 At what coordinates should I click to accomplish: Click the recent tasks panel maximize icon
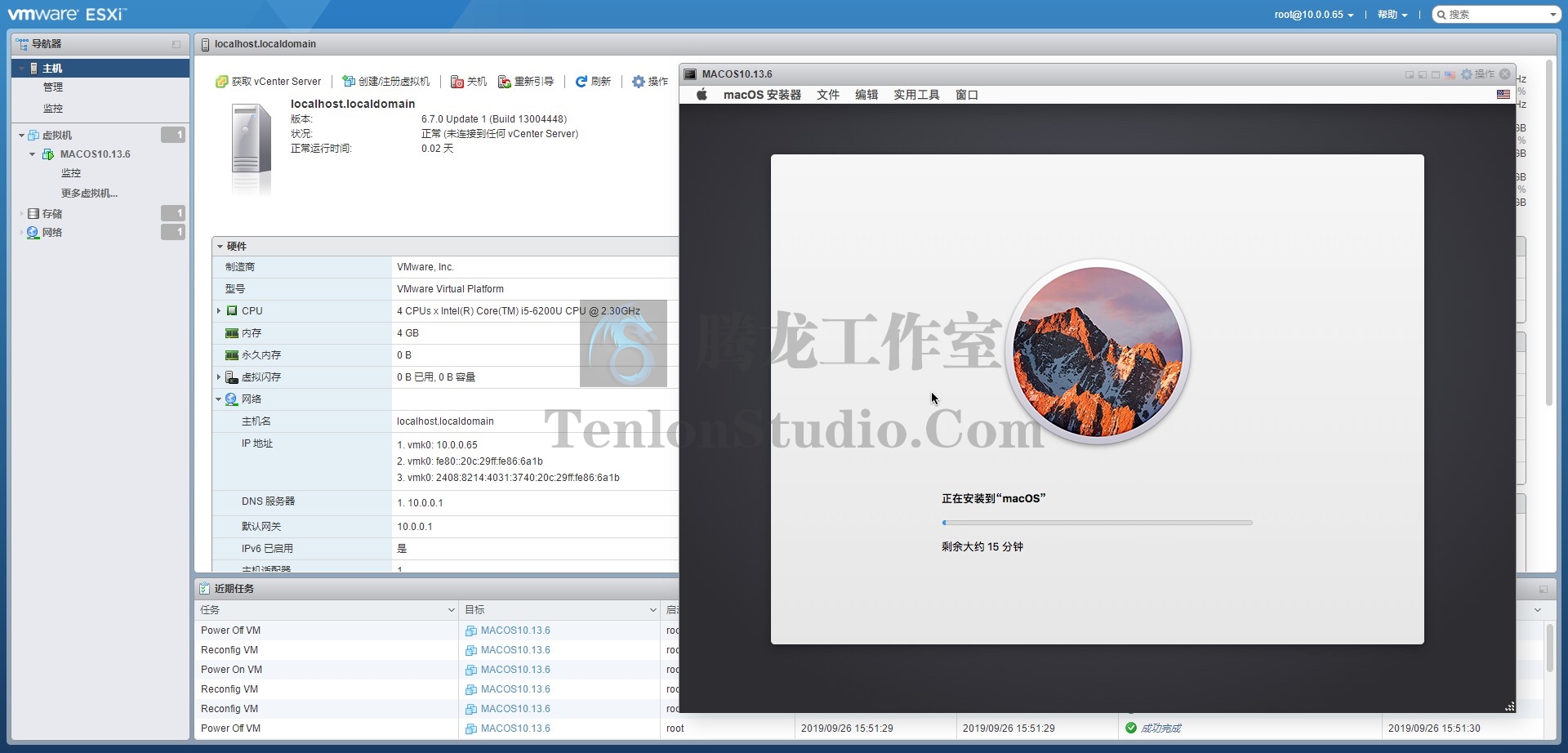pyautogui.click(x=1543, y=589)
